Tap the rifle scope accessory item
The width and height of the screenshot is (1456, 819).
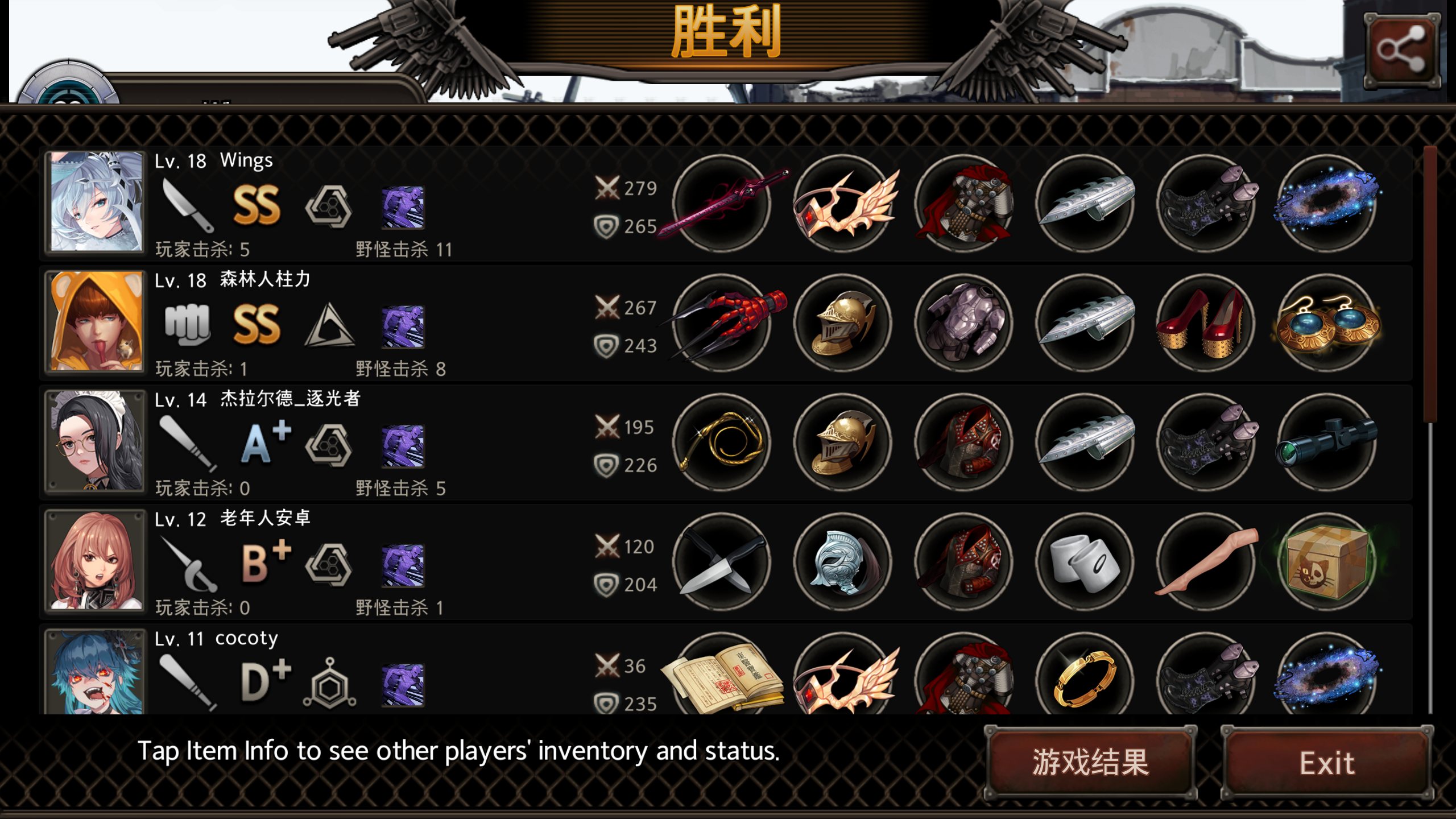(x=1326, y=442)
